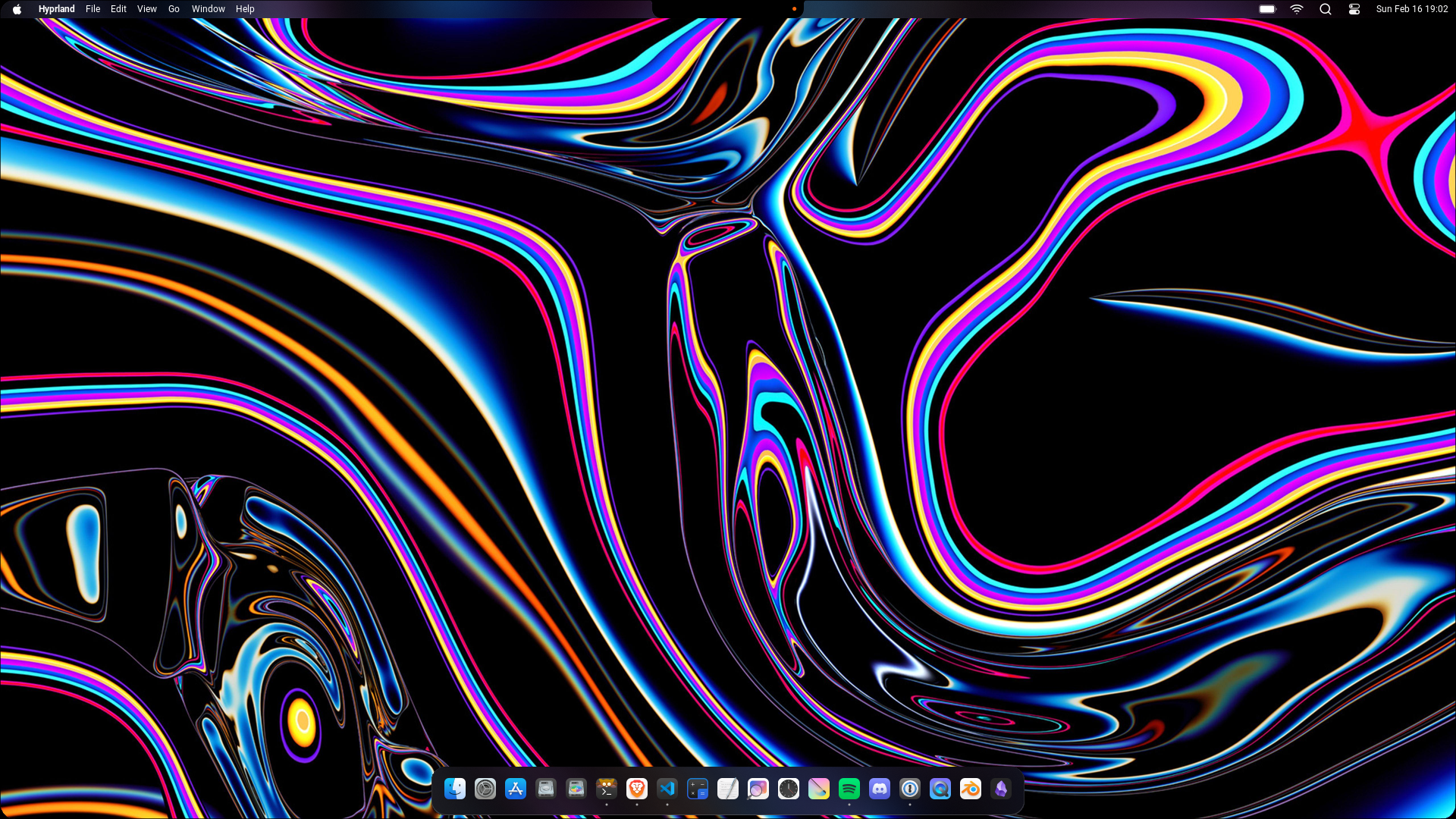Launch the App Store dock icon

pos(516,789)
